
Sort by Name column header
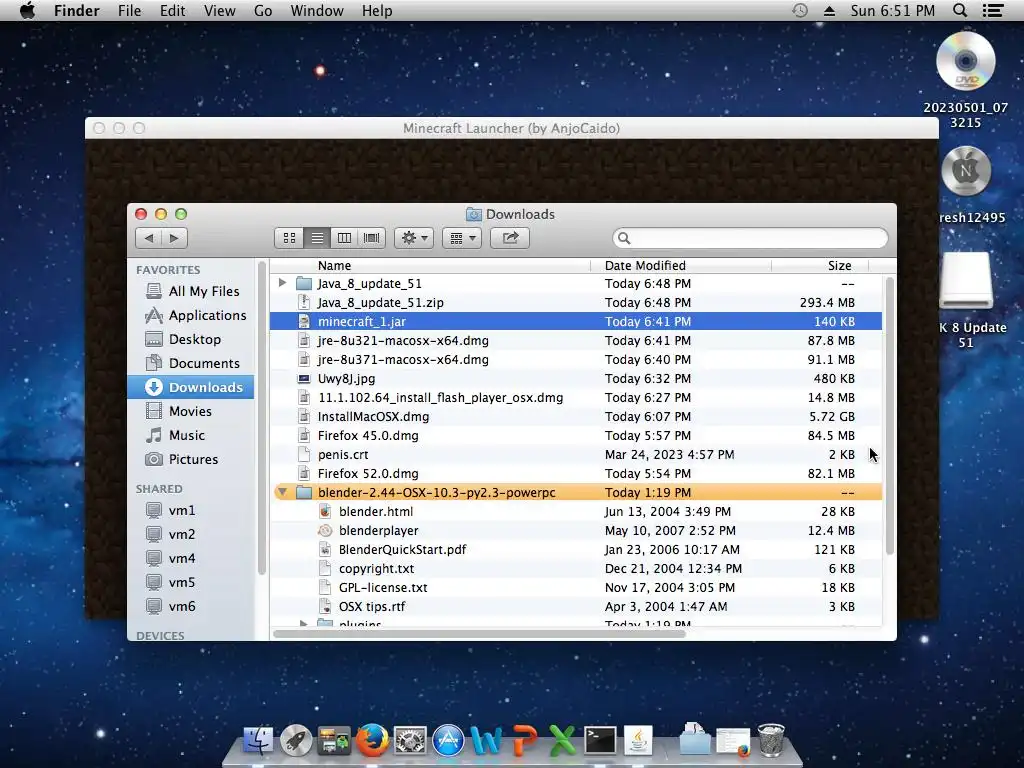431,265
